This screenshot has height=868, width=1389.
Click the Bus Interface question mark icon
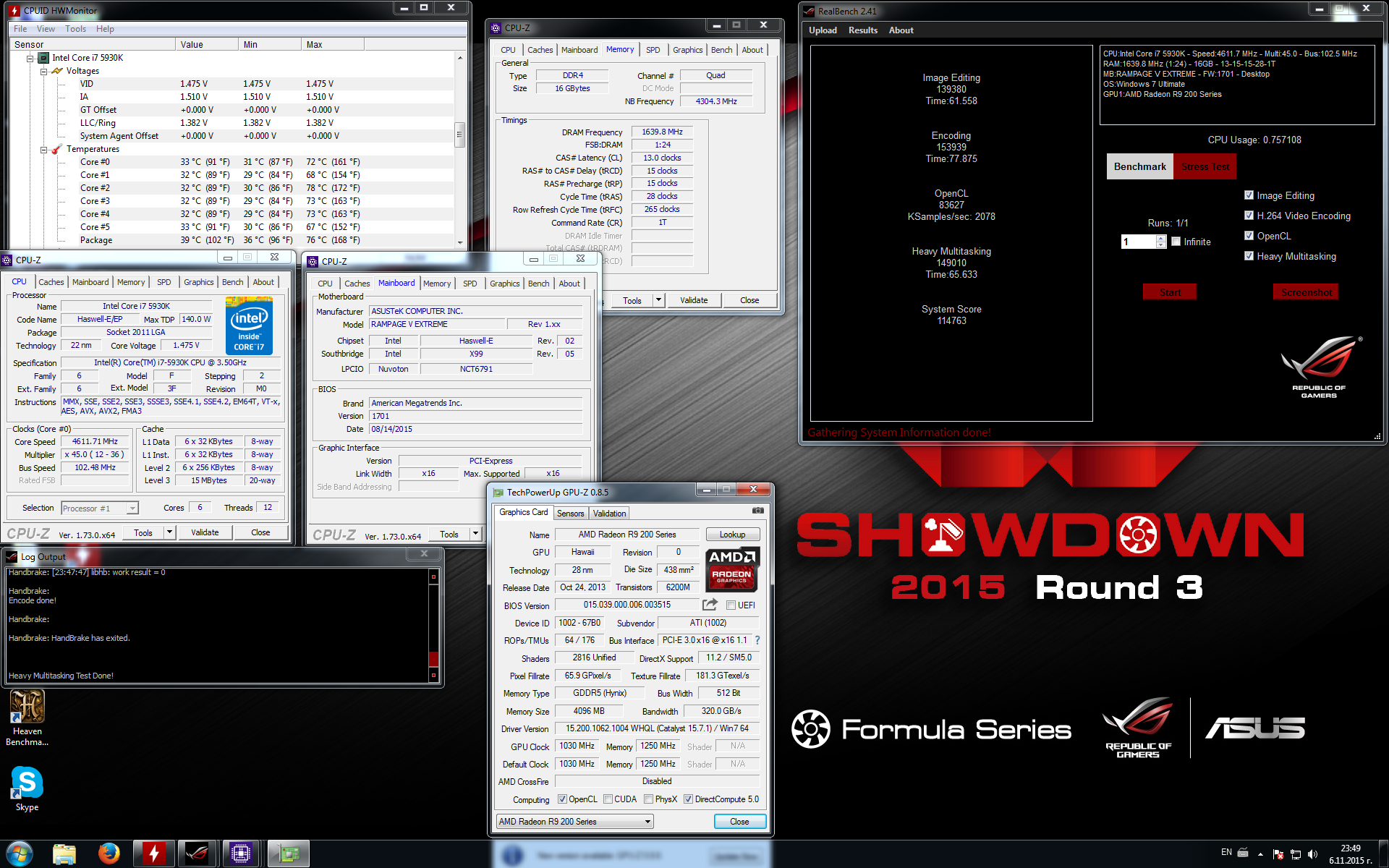(x=757, y=640)
